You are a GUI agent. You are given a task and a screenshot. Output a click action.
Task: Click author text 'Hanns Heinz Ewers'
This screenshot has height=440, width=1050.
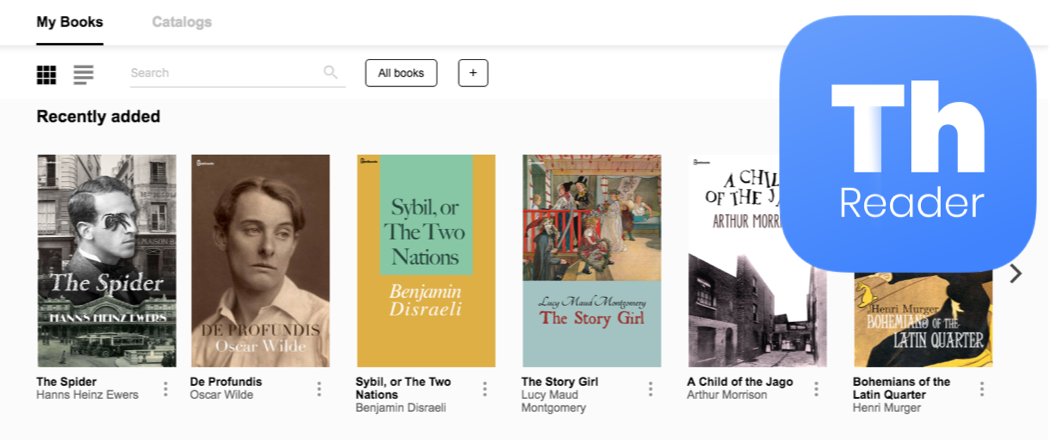pyautogui.click(x=87, y=395)
